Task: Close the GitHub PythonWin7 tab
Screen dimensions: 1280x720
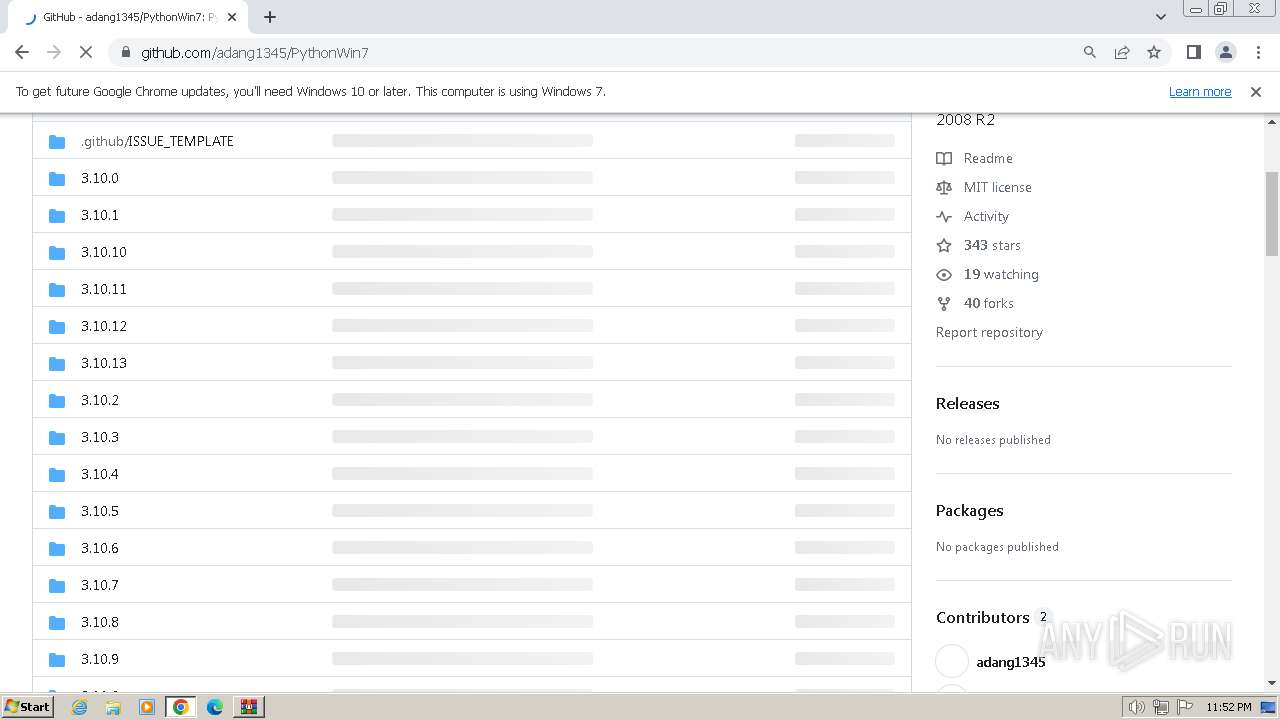Action: tap(232, 17)
